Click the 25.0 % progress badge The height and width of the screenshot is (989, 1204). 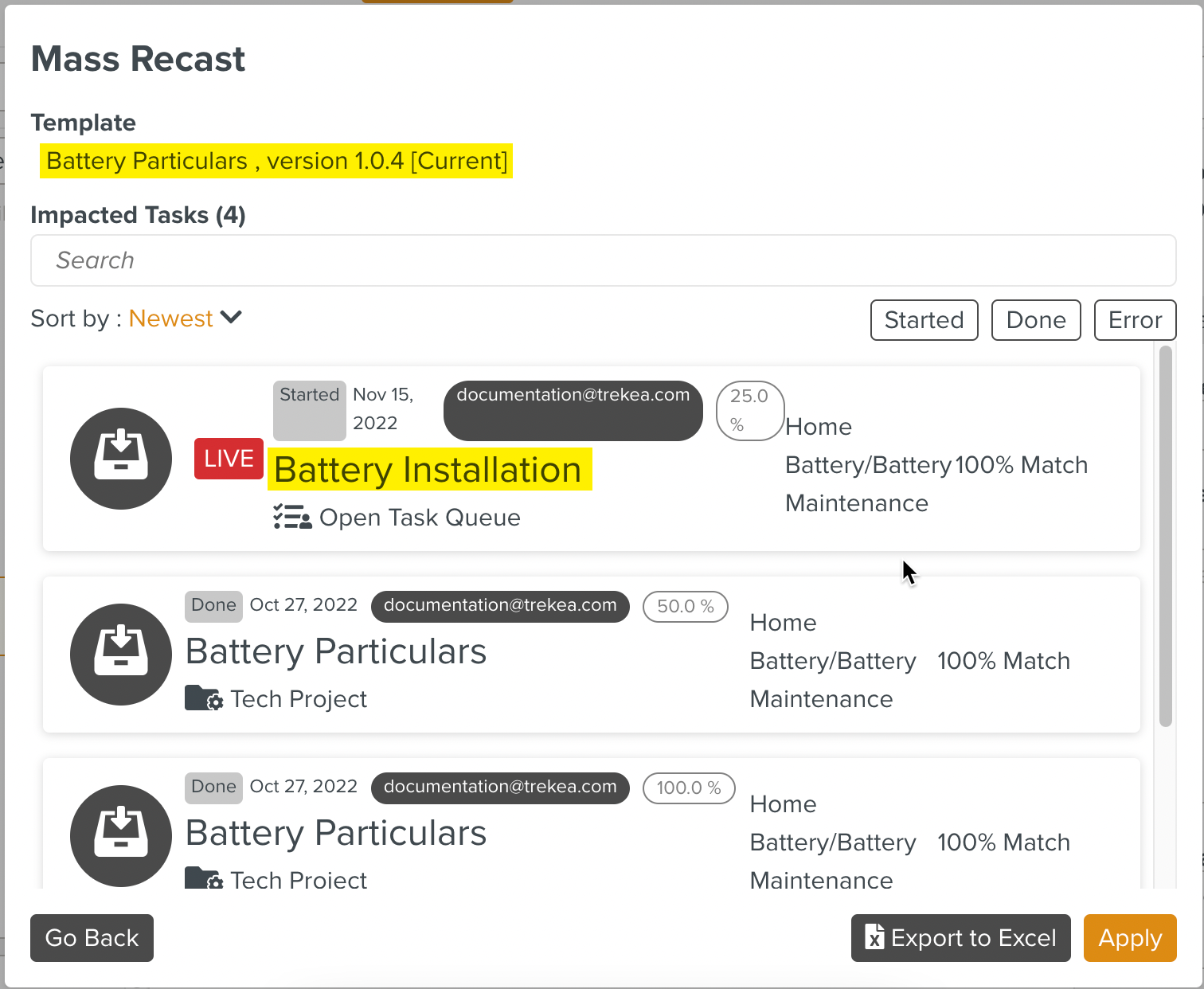(x=749, y=410)
